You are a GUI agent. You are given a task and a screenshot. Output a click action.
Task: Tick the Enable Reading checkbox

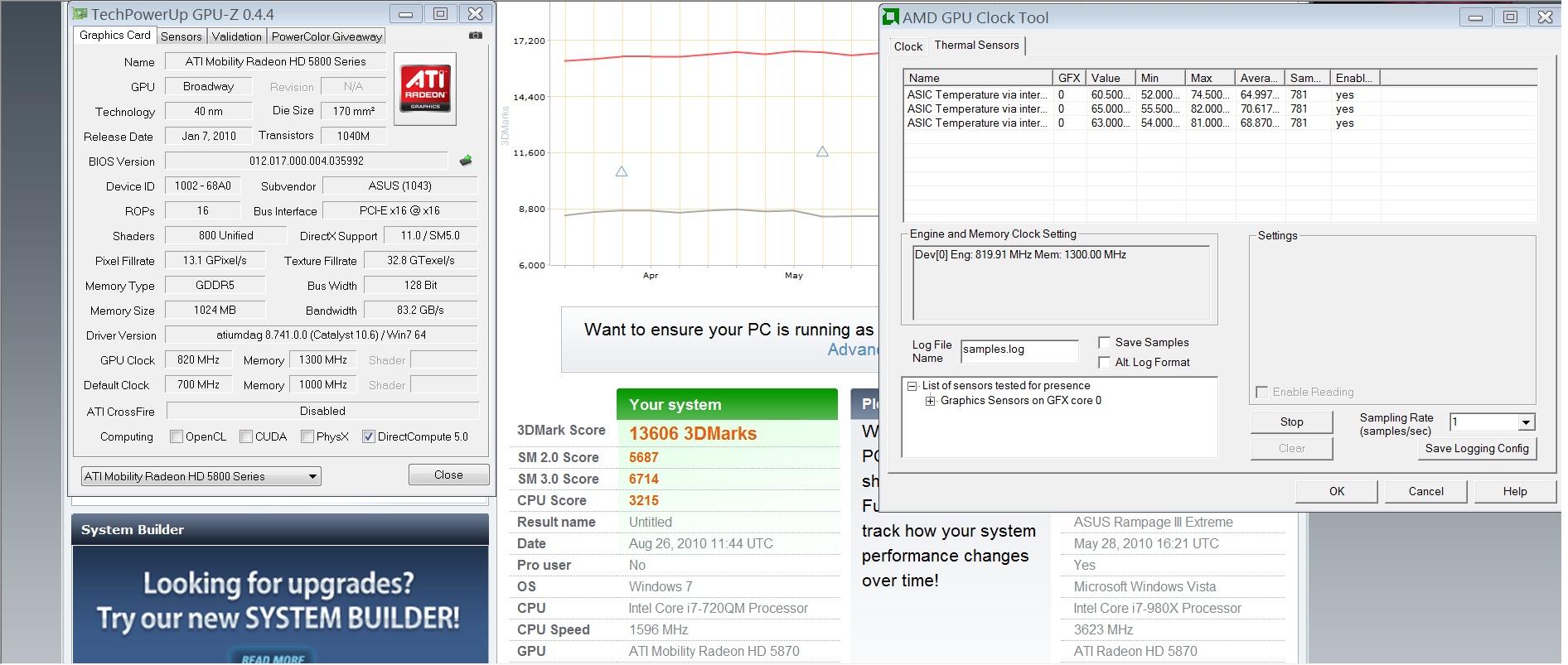coord(1261,392)
